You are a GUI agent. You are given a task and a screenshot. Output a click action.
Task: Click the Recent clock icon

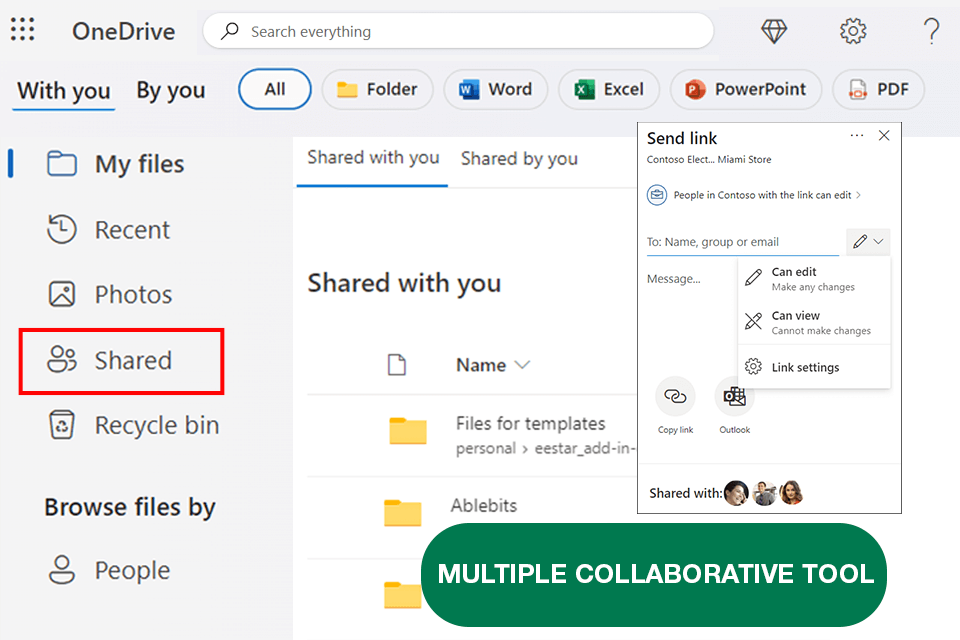pos(62,229)
